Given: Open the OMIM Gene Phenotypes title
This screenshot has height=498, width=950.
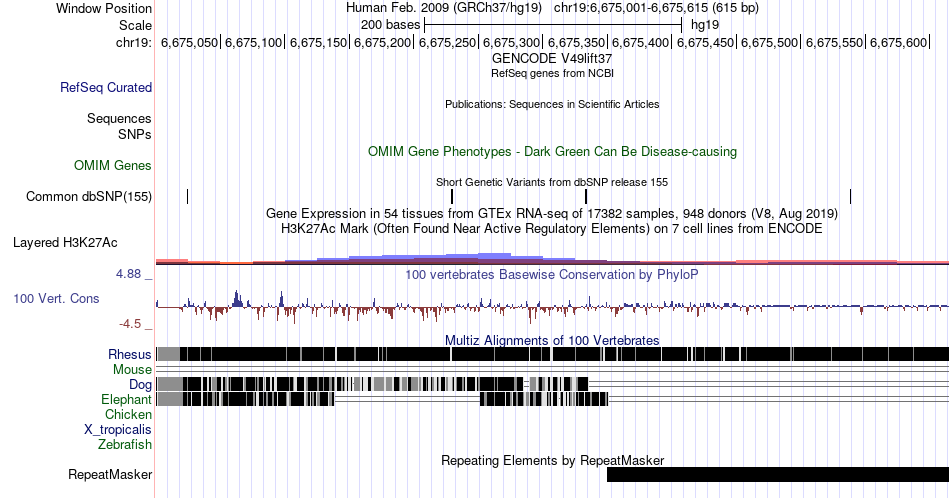Looking at the screenshot, I should click(x=552, y=151).
